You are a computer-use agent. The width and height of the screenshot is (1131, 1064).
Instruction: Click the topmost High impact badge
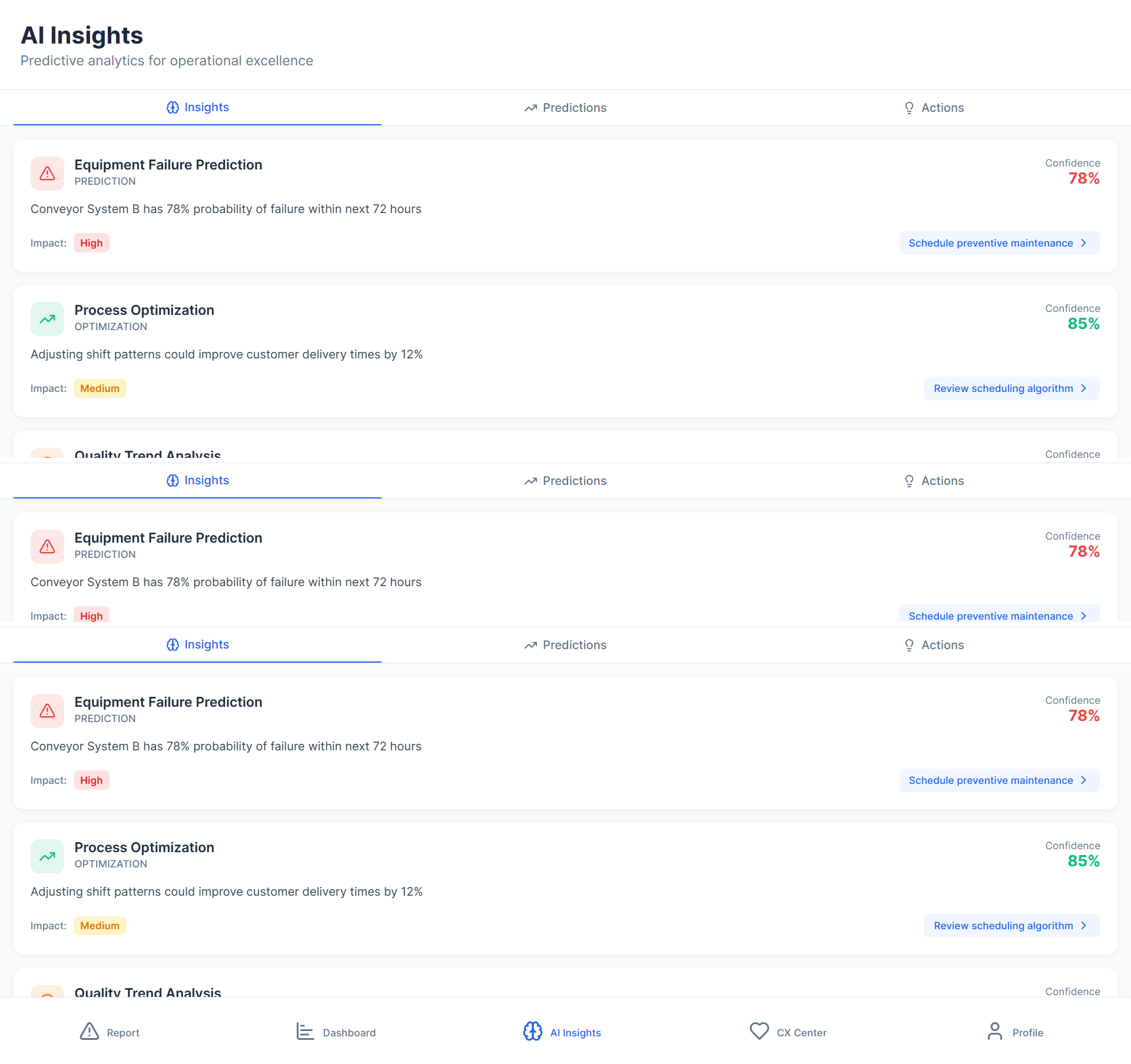(91, 243)
